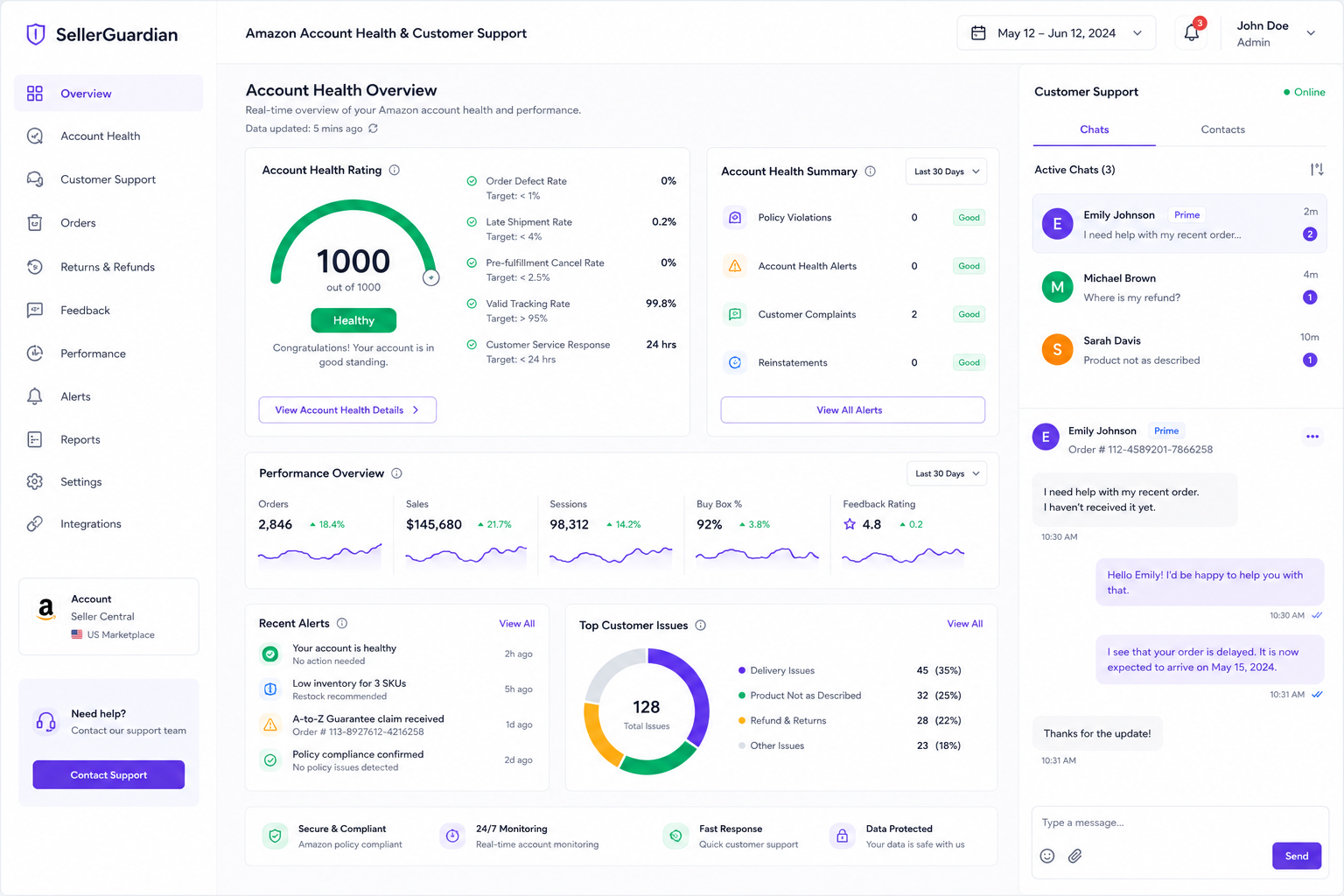Click the Policy compliance confirmed alert

[x=396, y=760]
